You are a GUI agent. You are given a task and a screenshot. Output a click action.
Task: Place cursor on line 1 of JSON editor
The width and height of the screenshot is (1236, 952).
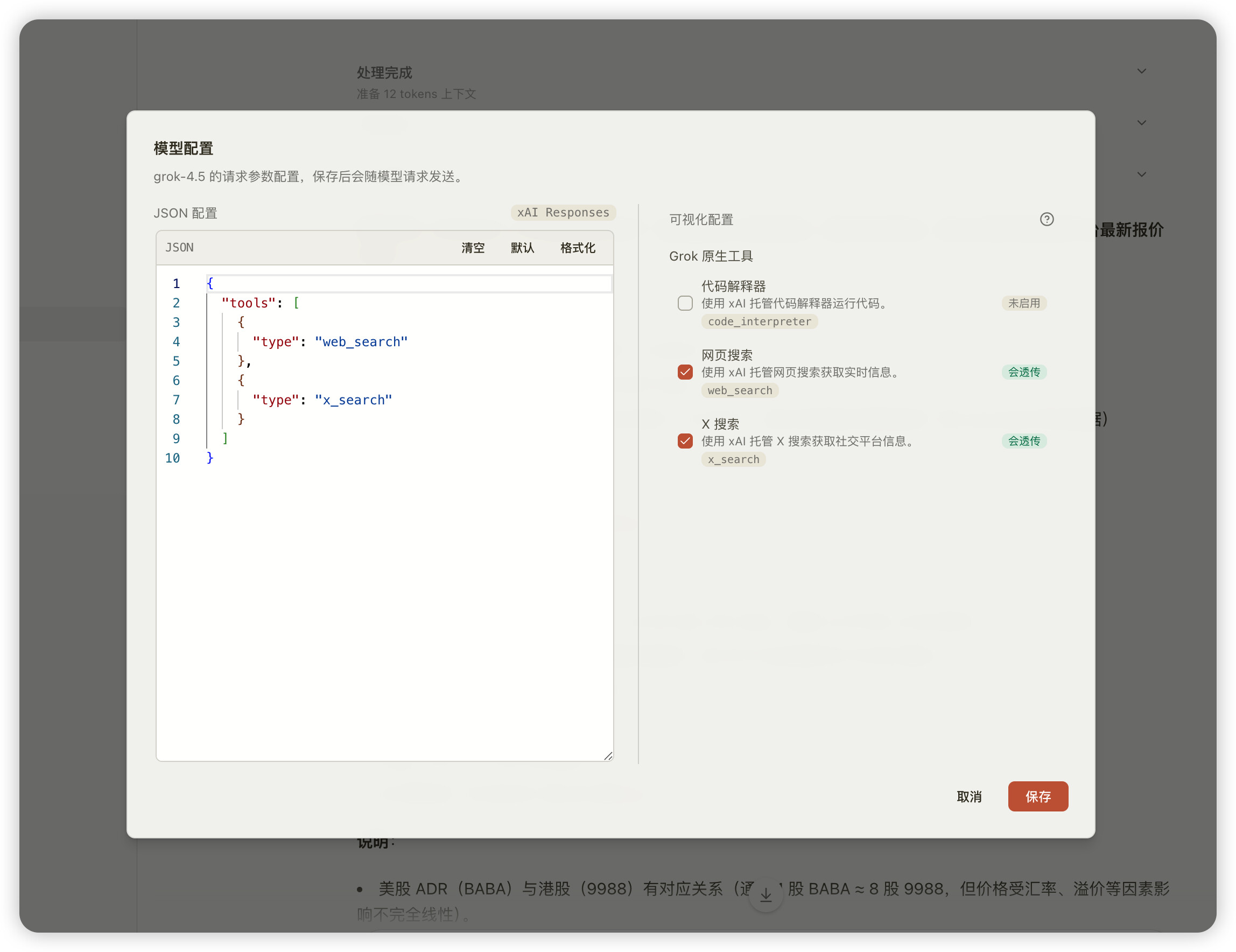point(409,284)
